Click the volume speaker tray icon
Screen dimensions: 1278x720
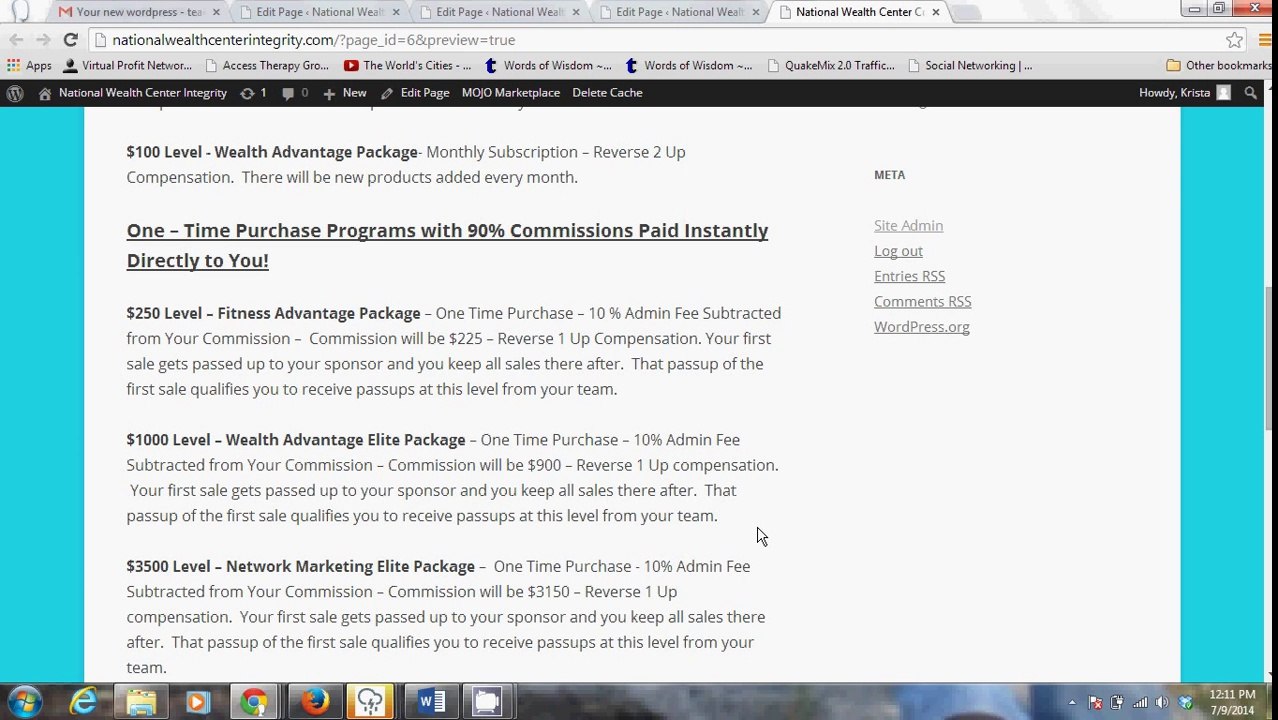[x=1162, y=702]
